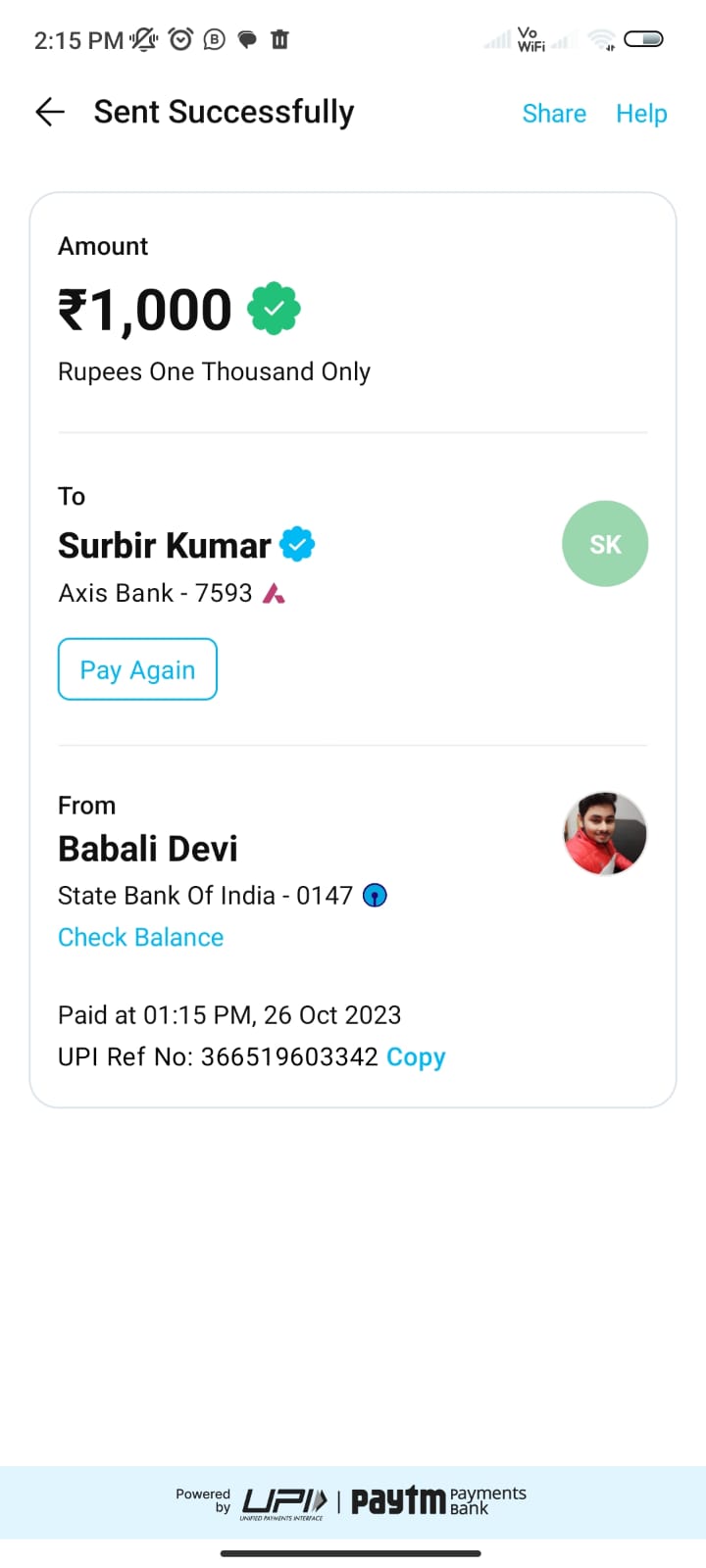Tap the SK initials avatar
This screenshot has width=706, height=1568.
tap(605, 544)
